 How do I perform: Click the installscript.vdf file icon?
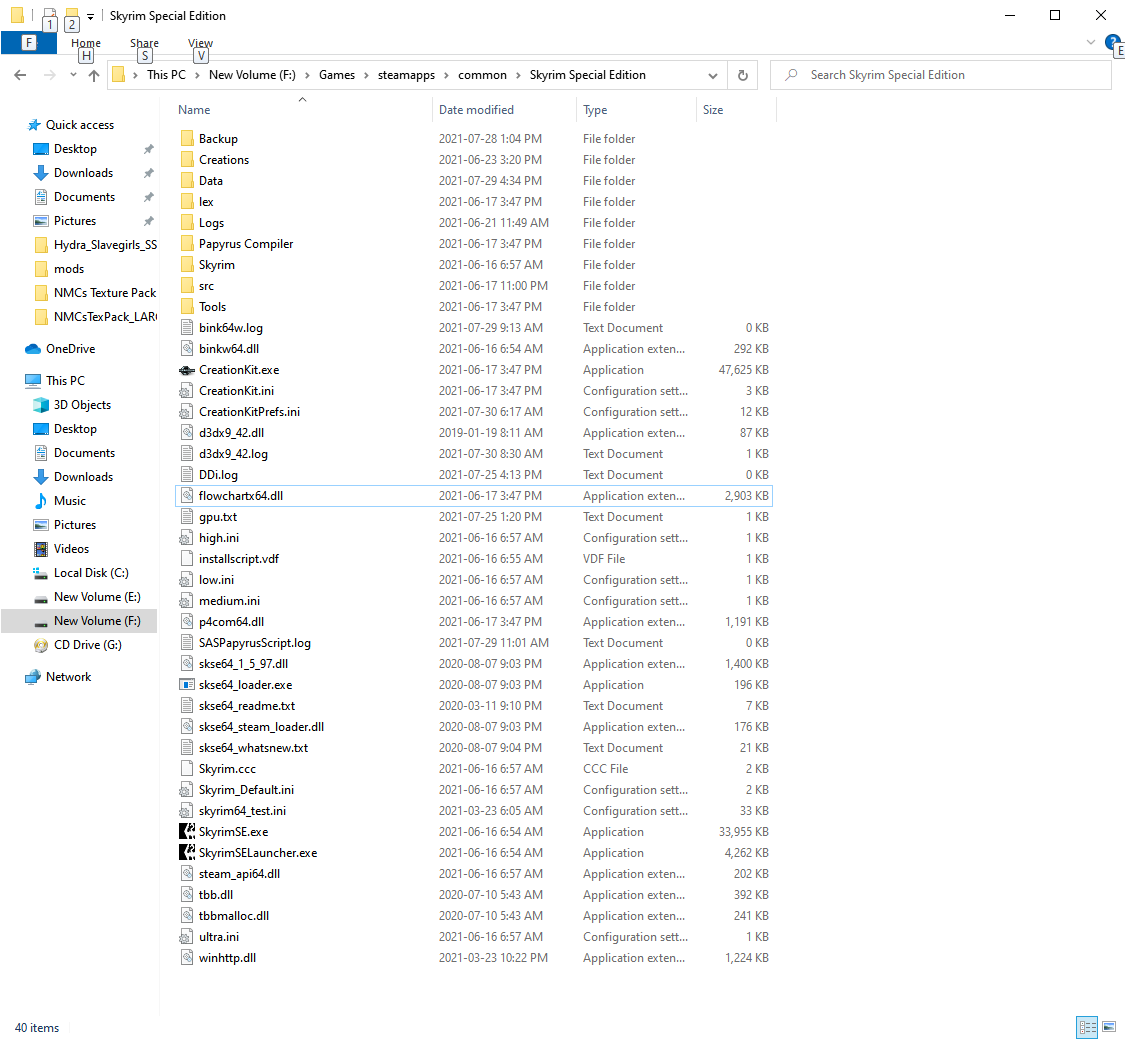pyautogui.click(x=187, y=559)
